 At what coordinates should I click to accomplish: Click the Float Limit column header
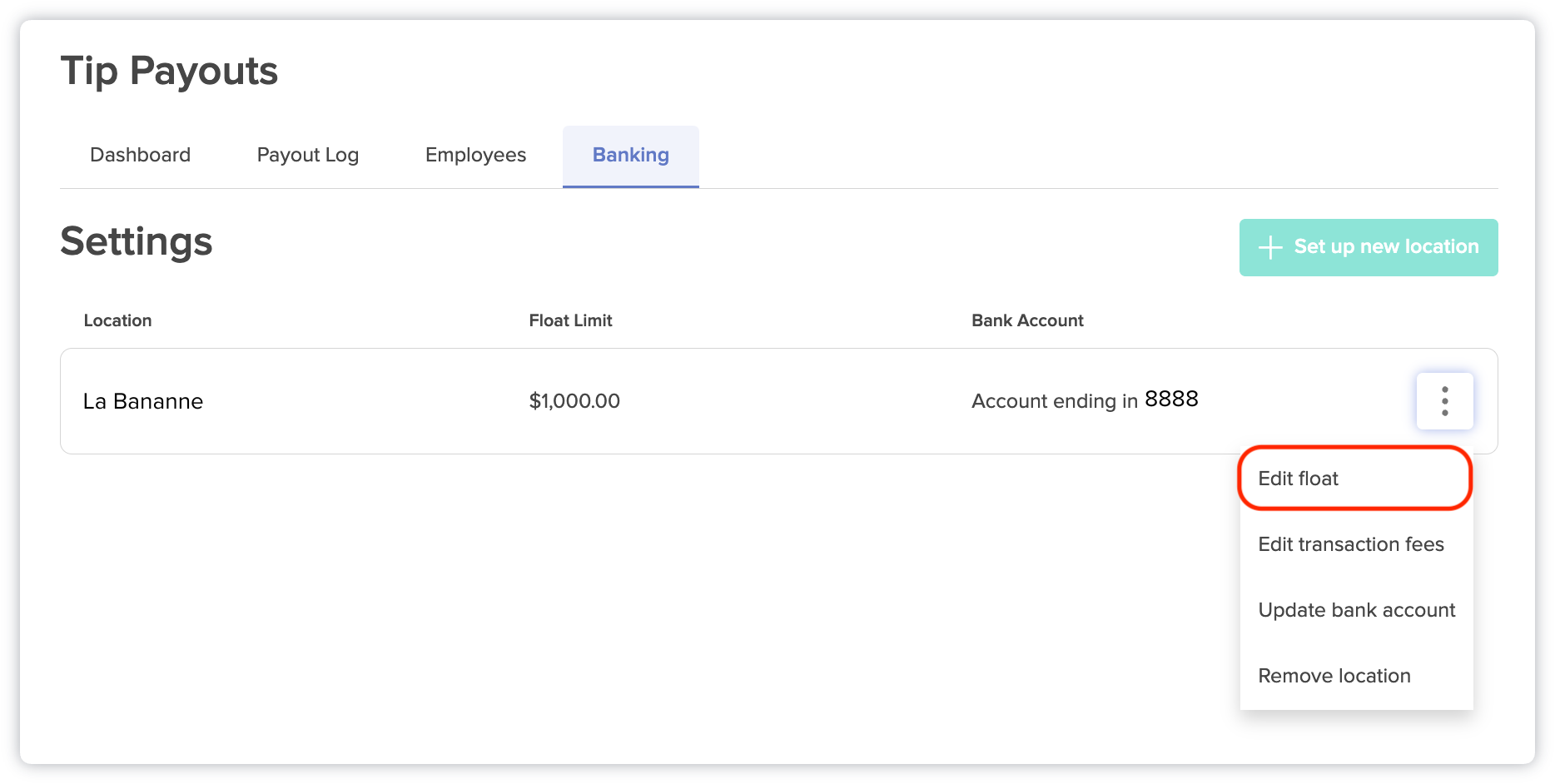click(x=570, y=320)
